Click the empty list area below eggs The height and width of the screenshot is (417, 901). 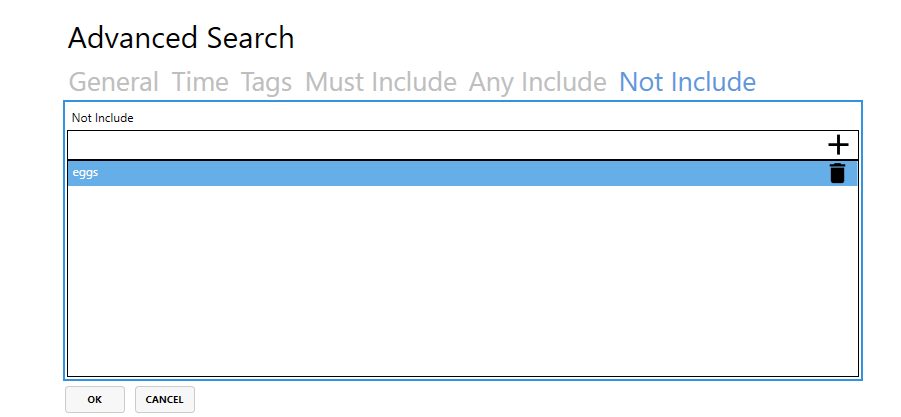(x=463, y=280)
